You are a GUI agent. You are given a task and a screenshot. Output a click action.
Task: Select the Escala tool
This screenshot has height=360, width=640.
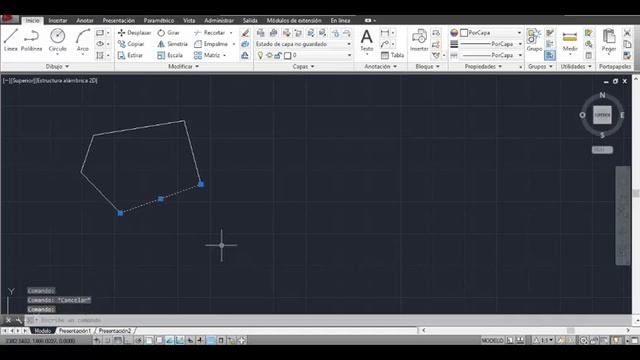[x=170, y=55]
